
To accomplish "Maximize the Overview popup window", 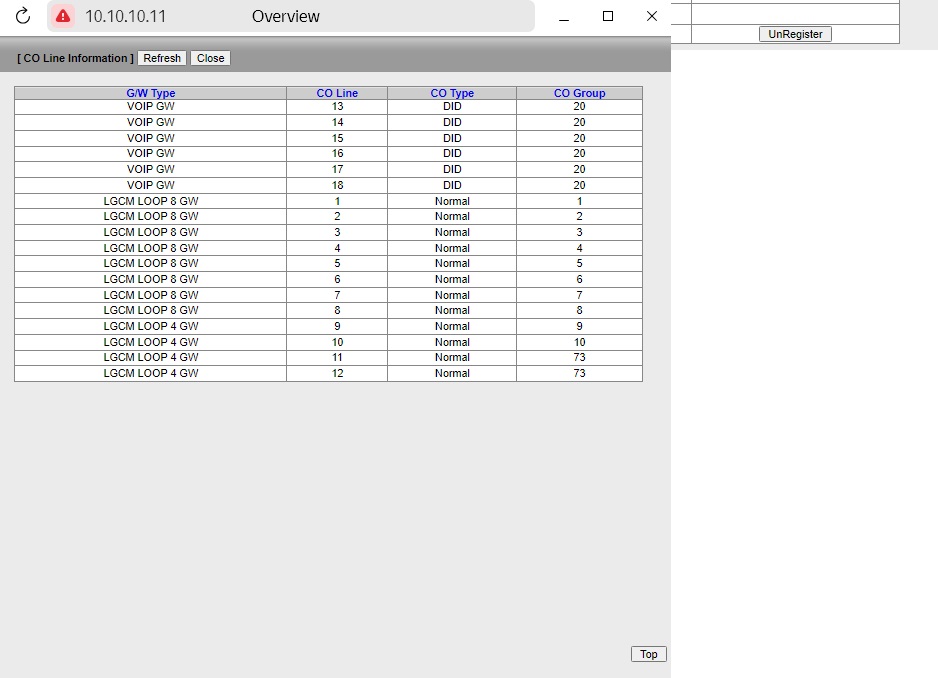I will click(608, 16).
